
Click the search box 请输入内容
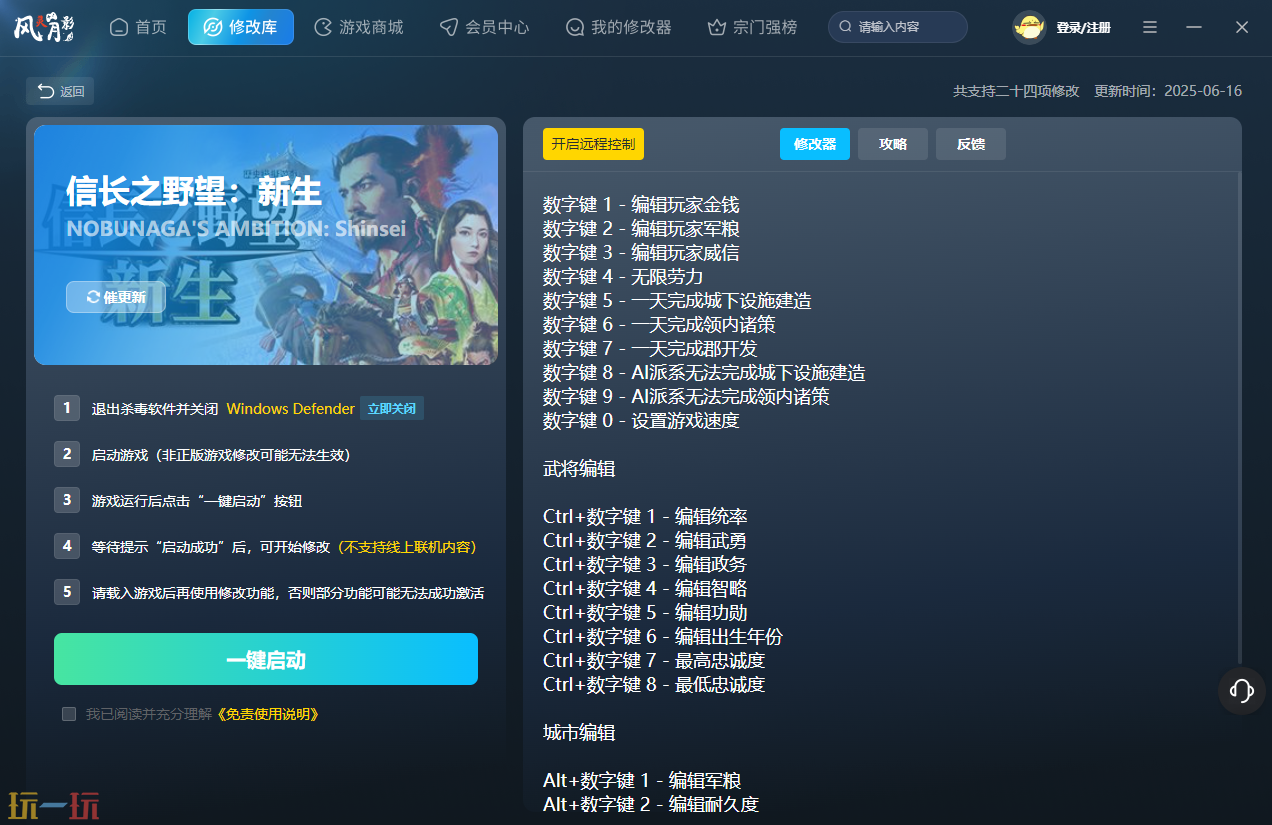coord(898,27)
